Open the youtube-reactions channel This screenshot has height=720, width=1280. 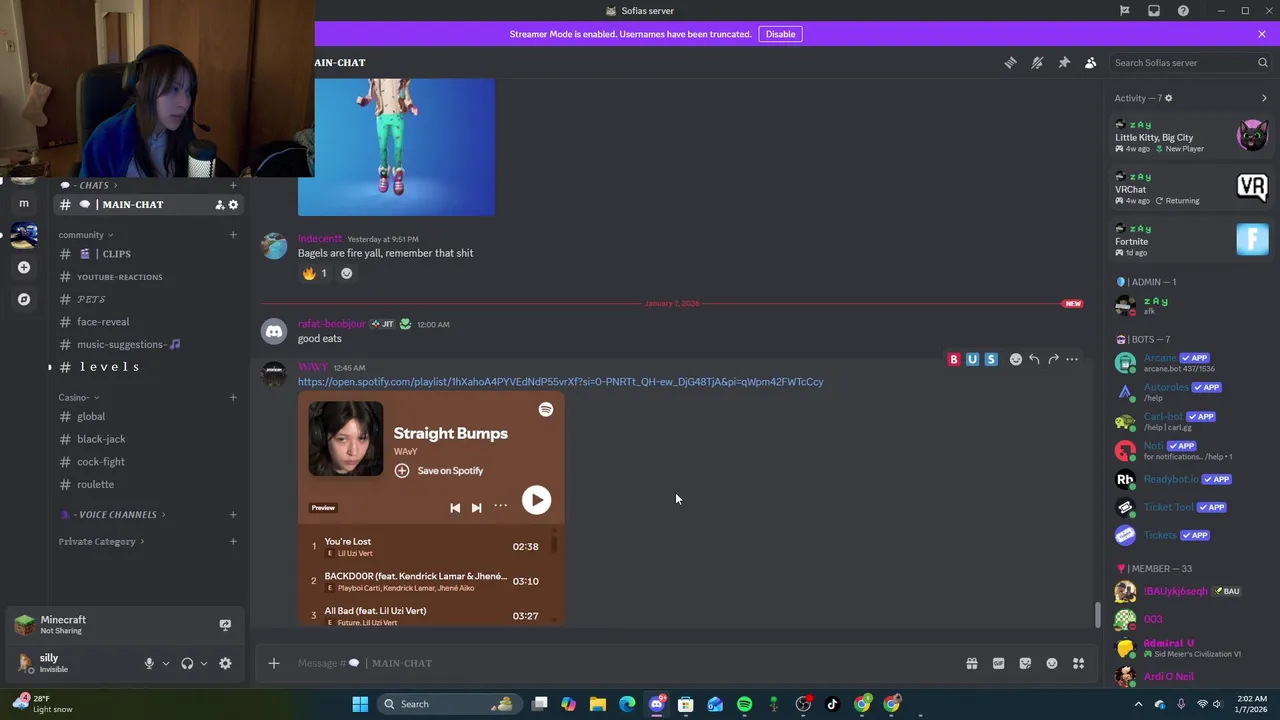click(x=147, y=277)
